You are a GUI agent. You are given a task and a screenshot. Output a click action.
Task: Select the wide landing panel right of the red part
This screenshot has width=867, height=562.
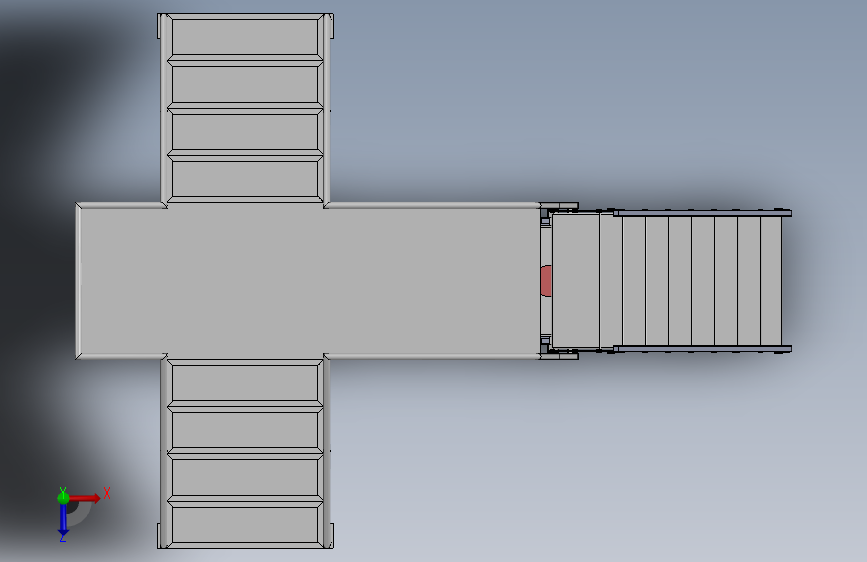[x=576, y=281]
